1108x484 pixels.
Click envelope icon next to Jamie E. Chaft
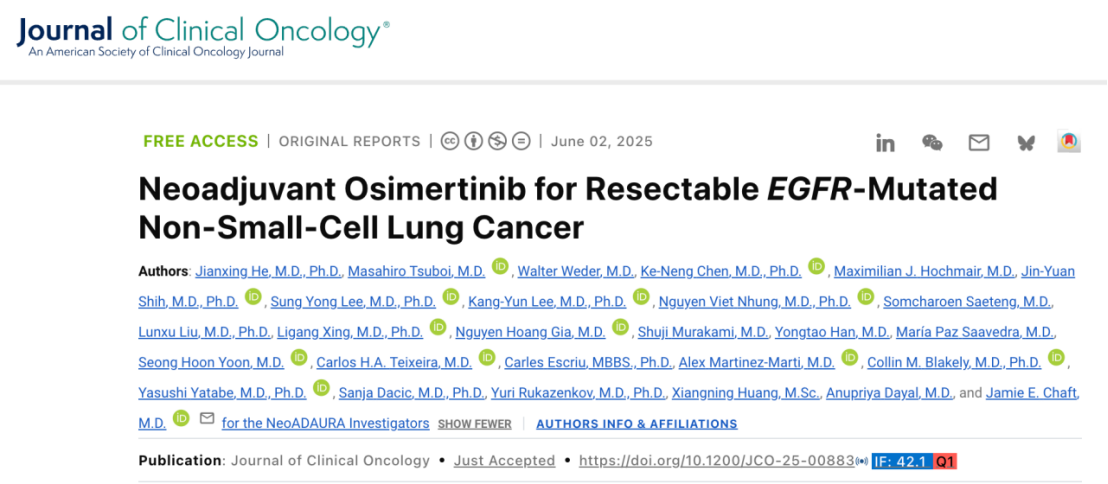[x=206, y=419]
